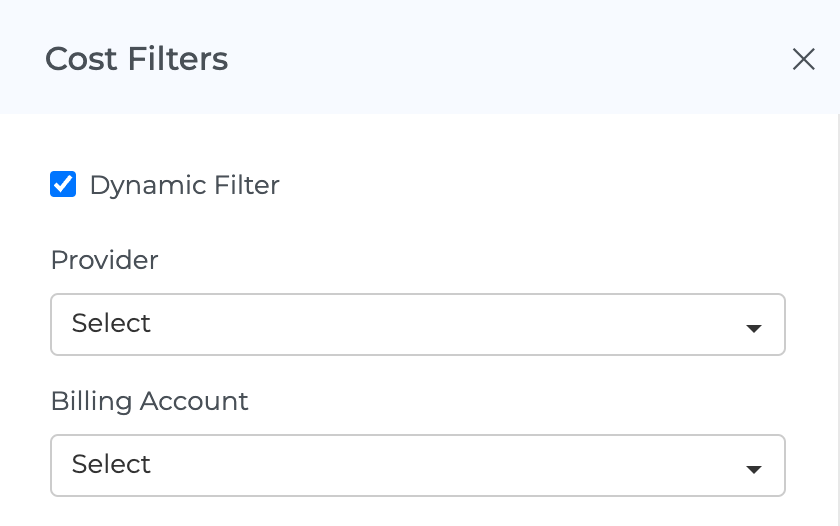Click the Dynamic Filter label text

tap(184, 185)
